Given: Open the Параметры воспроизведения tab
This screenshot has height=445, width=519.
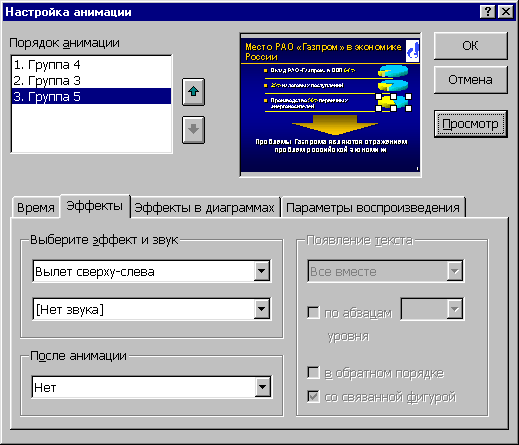Looking at the screenshot, I should point(373,208).
